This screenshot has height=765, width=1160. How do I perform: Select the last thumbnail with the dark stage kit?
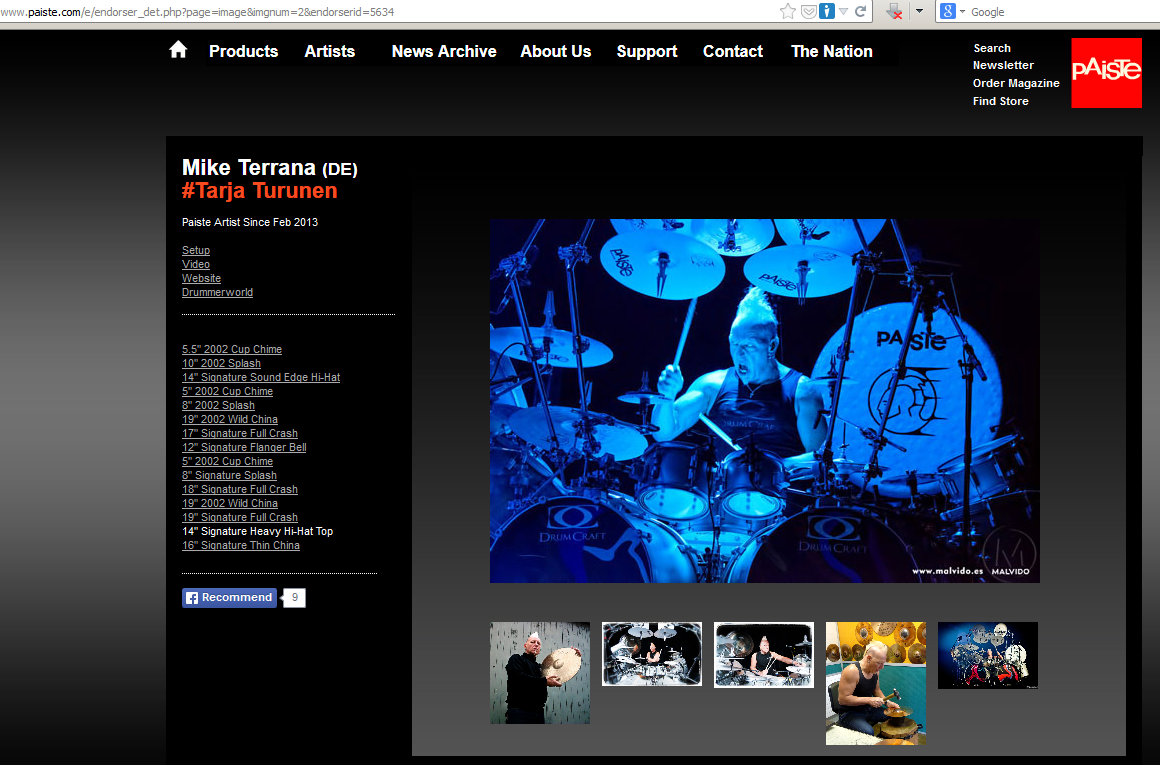tap(988, 656)
